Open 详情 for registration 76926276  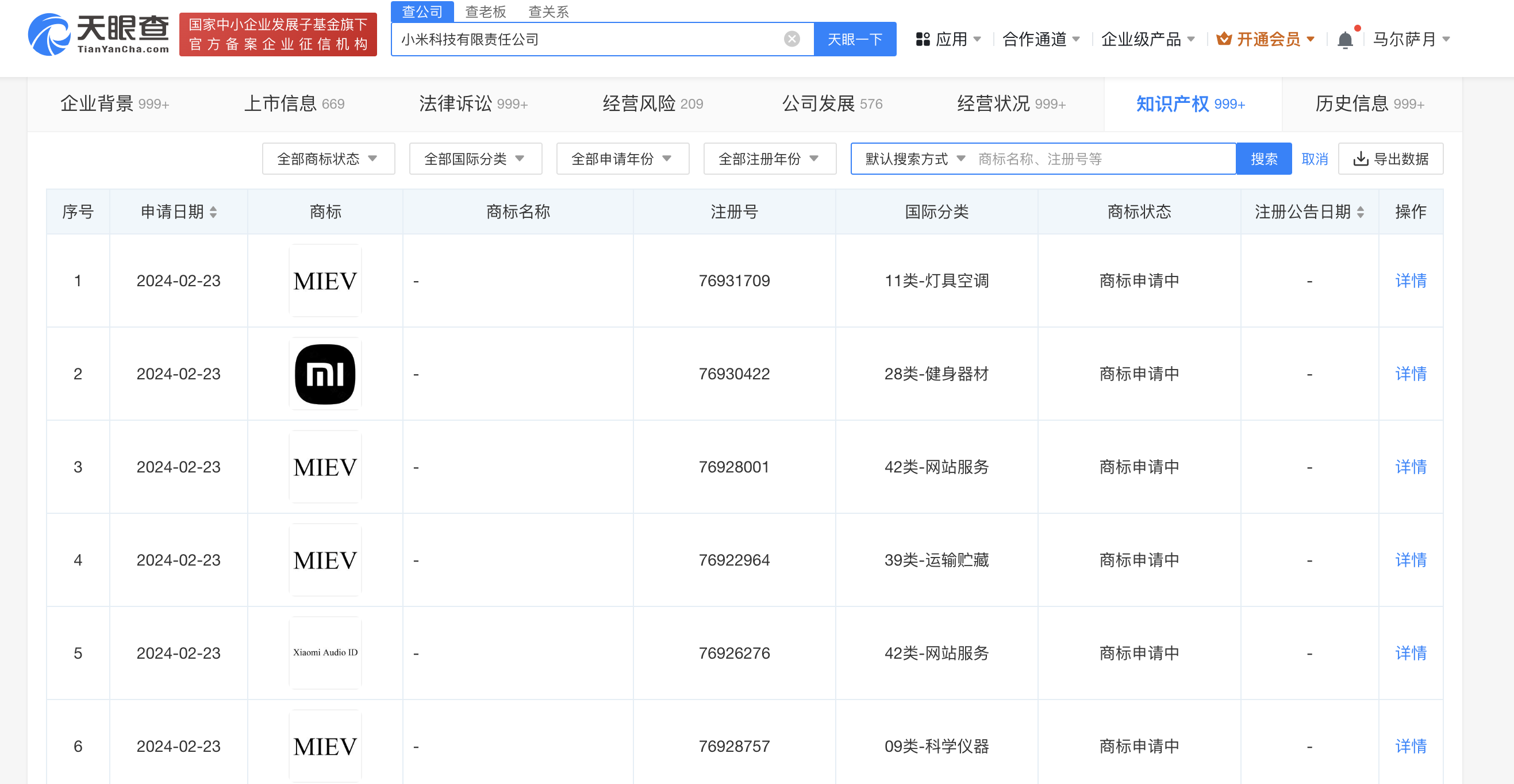(x=1411, y=653)
